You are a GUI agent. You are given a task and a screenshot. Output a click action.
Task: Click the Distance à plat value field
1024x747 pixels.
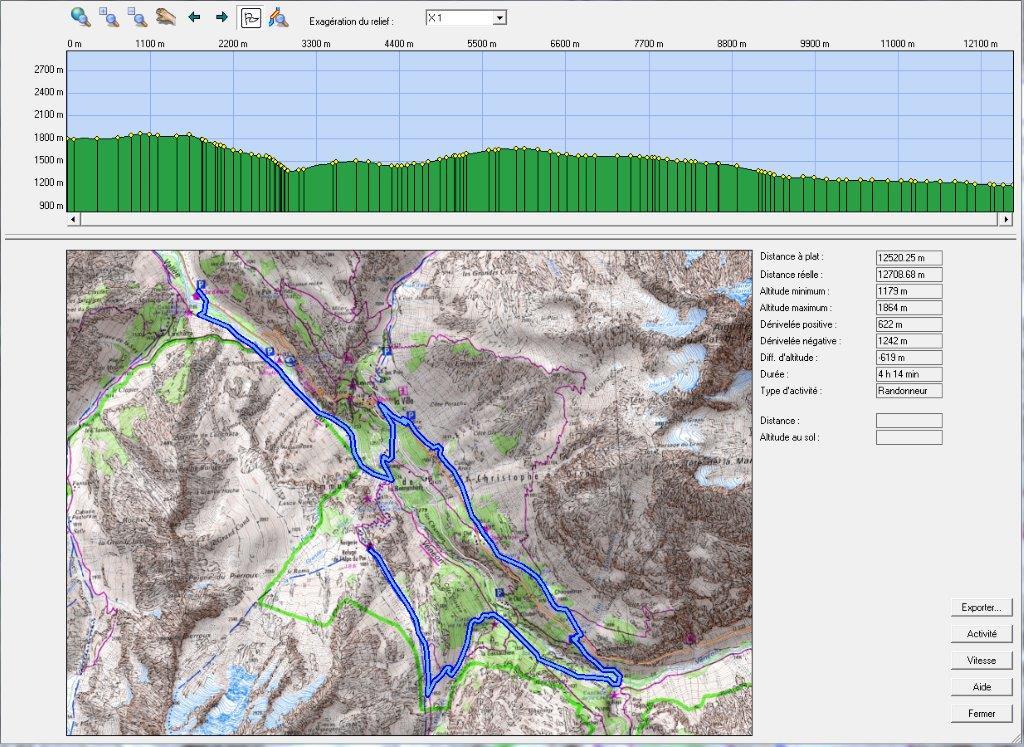908,258
